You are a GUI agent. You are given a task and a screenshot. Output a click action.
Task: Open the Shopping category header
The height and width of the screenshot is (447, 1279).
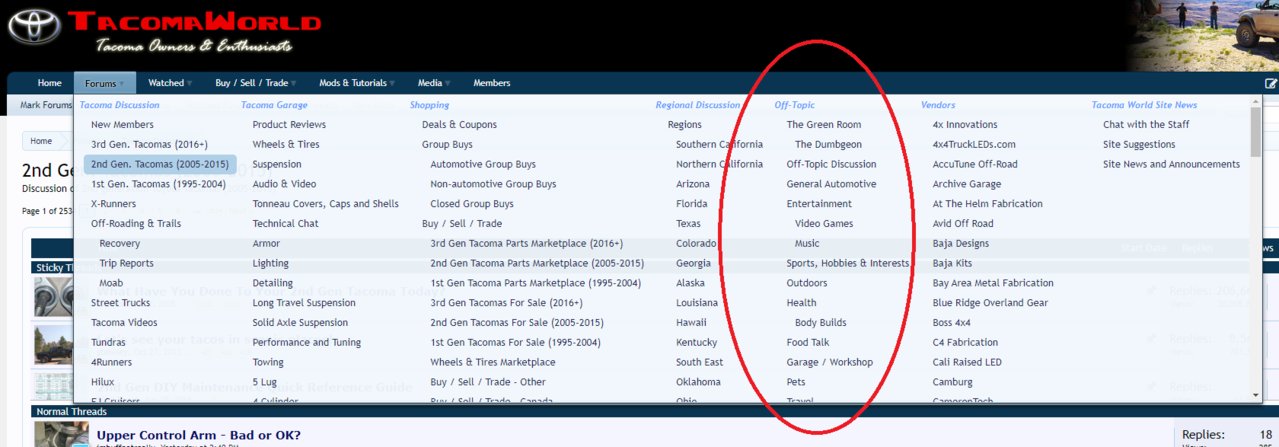pos(429,104)
